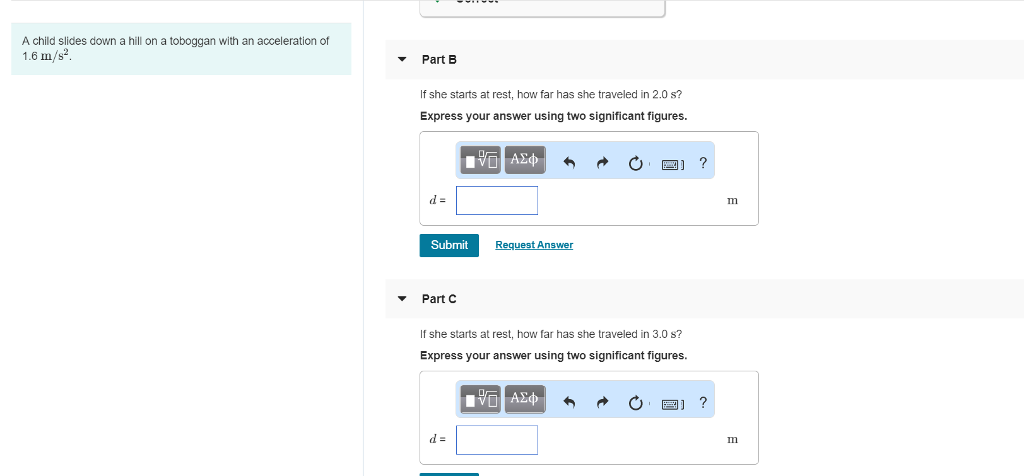Click the Part B distance answer box
Viewport: 1024px width, 476px height.
pos(497,200)
